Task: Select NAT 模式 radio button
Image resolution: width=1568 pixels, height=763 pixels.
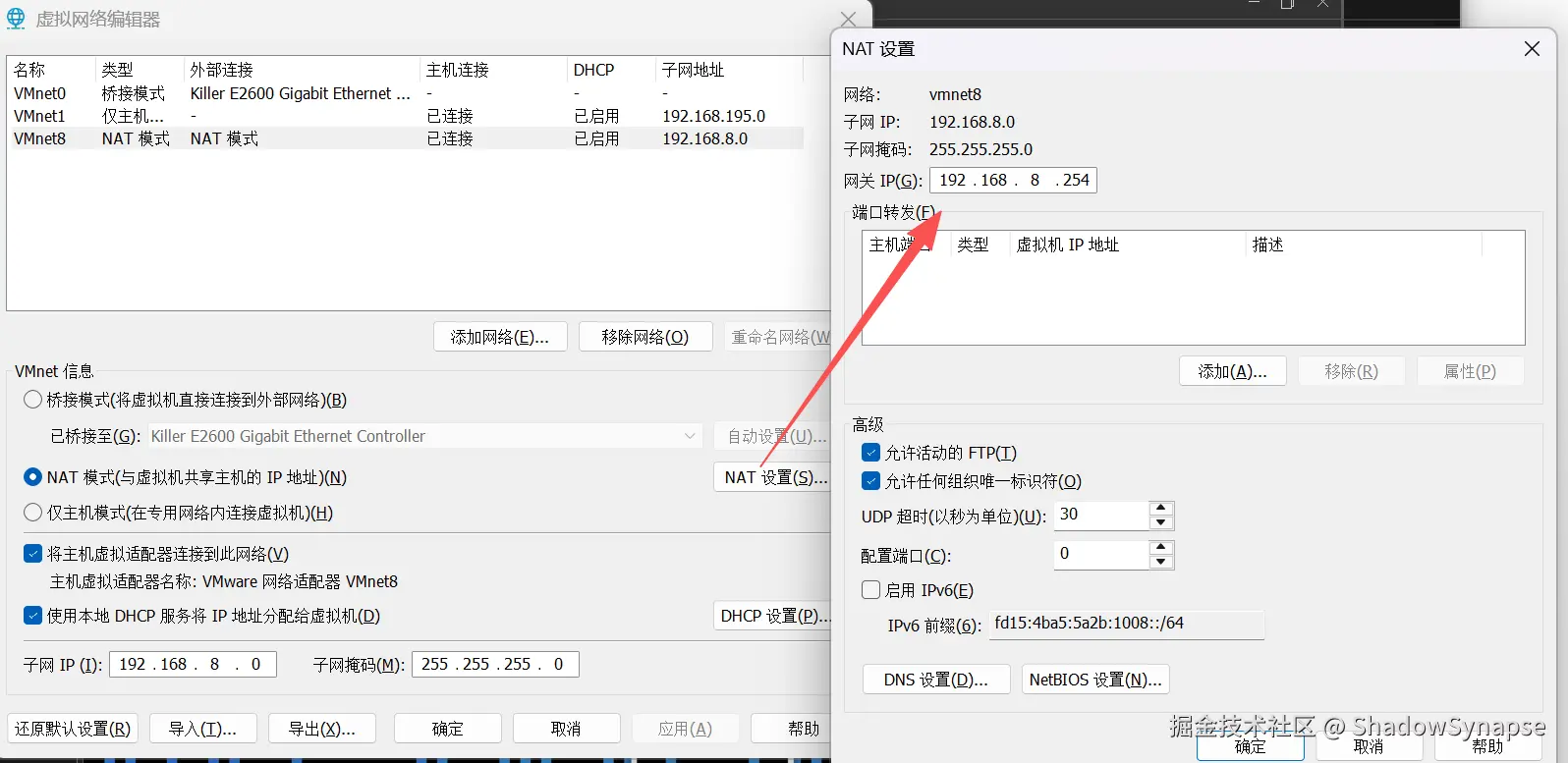Action: 32,477
